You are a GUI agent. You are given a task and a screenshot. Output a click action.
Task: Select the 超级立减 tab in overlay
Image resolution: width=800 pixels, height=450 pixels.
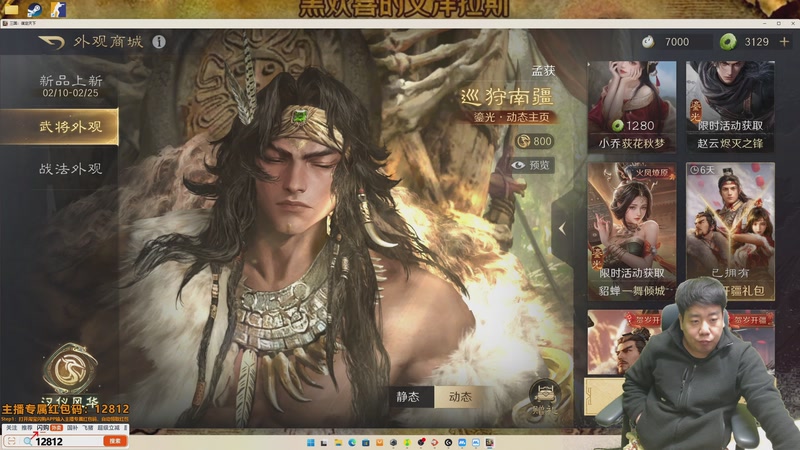coord(108,428)
